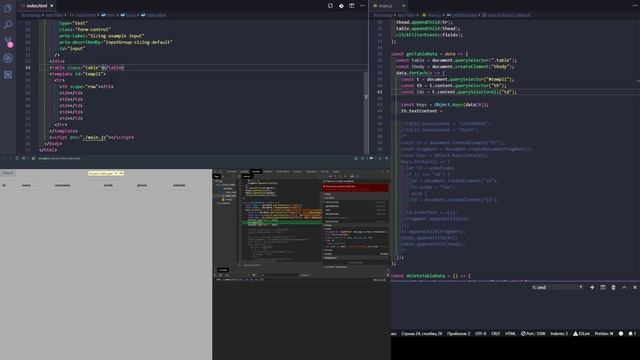Click the website column header in the browser table
The height and width of the screenshot is (360, 640).
pyautogui.click(x=179, y=185)
